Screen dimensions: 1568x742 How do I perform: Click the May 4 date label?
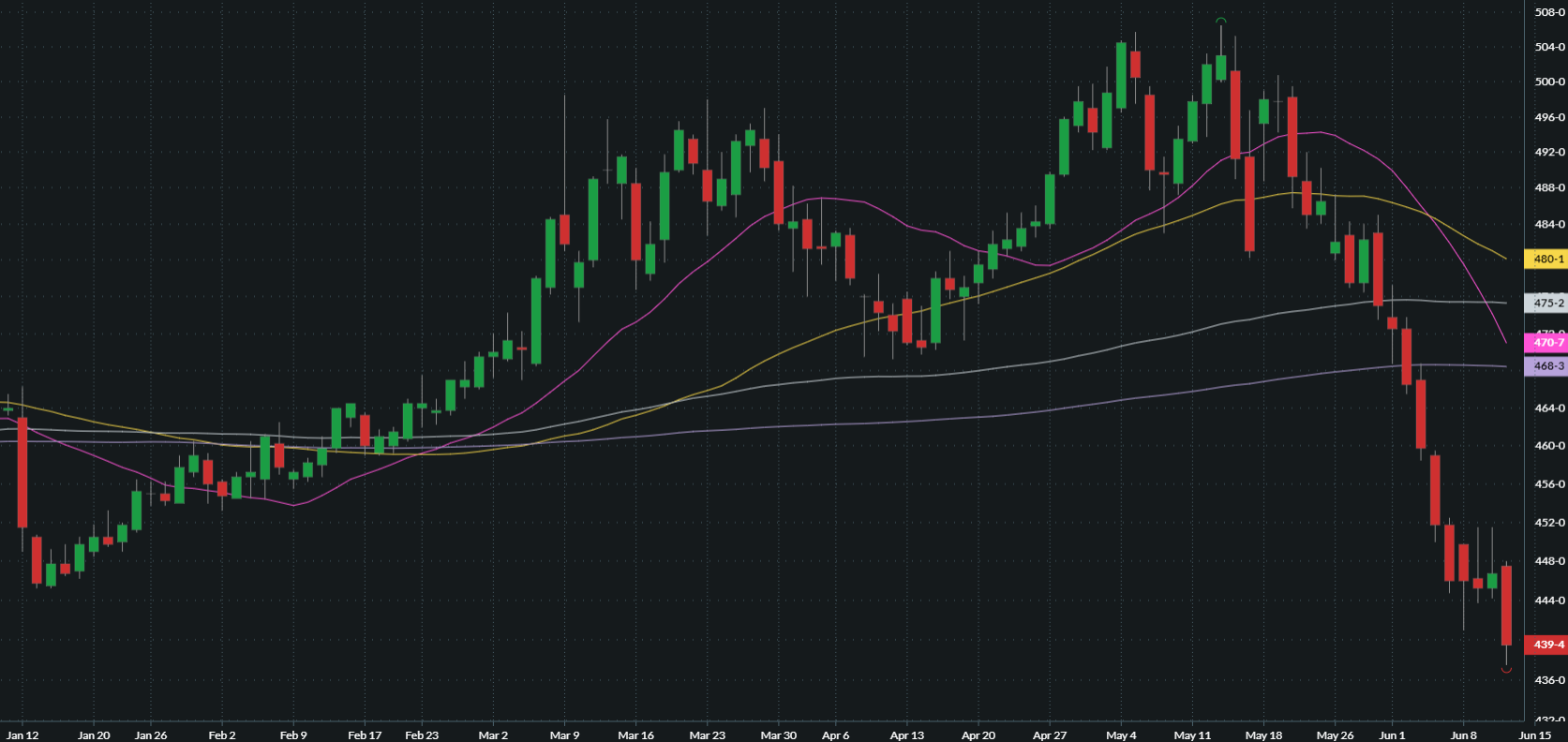click(1121, 735)
